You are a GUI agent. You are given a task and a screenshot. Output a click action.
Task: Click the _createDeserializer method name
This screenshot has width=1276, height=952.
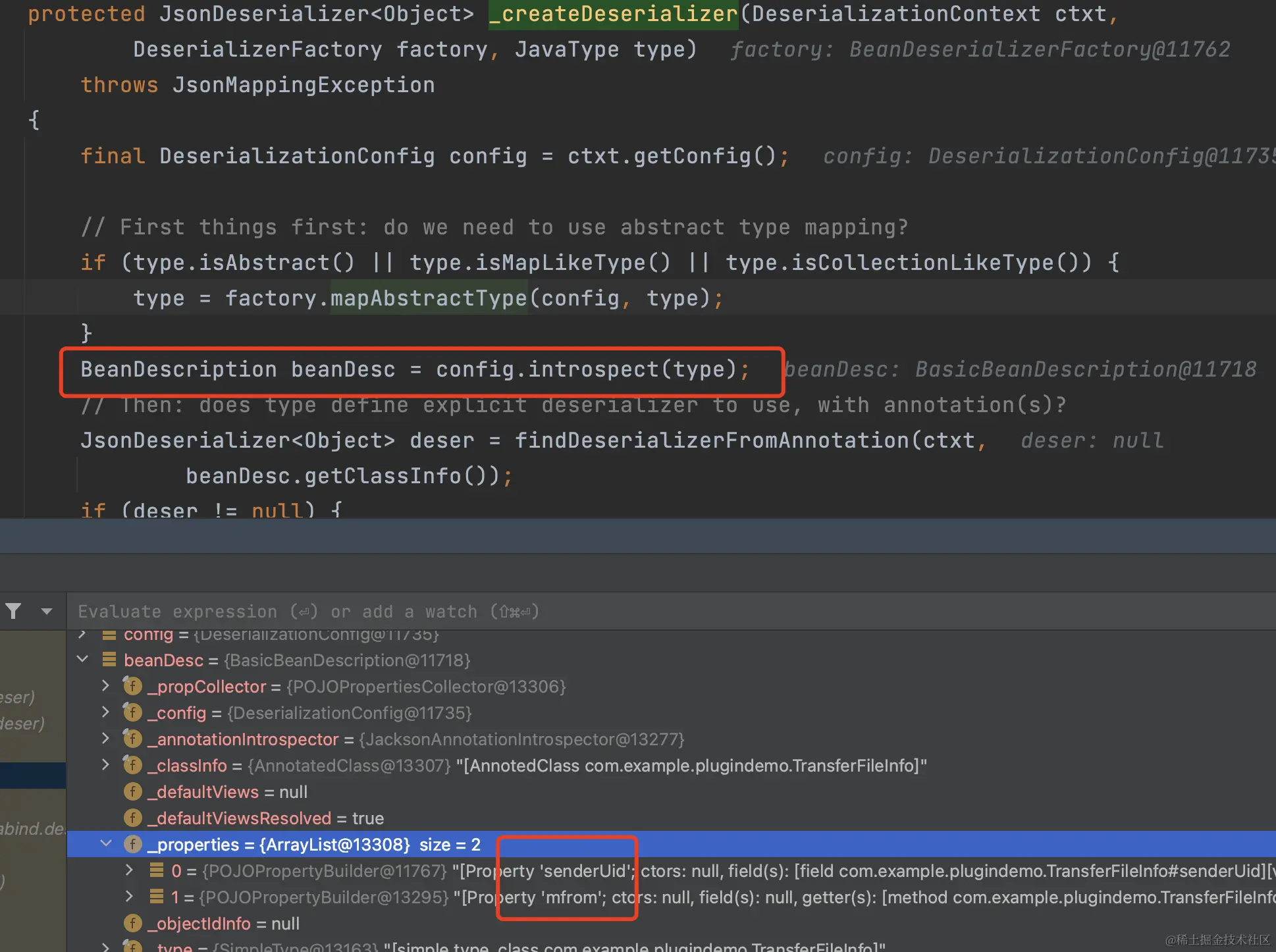point(614,14)
